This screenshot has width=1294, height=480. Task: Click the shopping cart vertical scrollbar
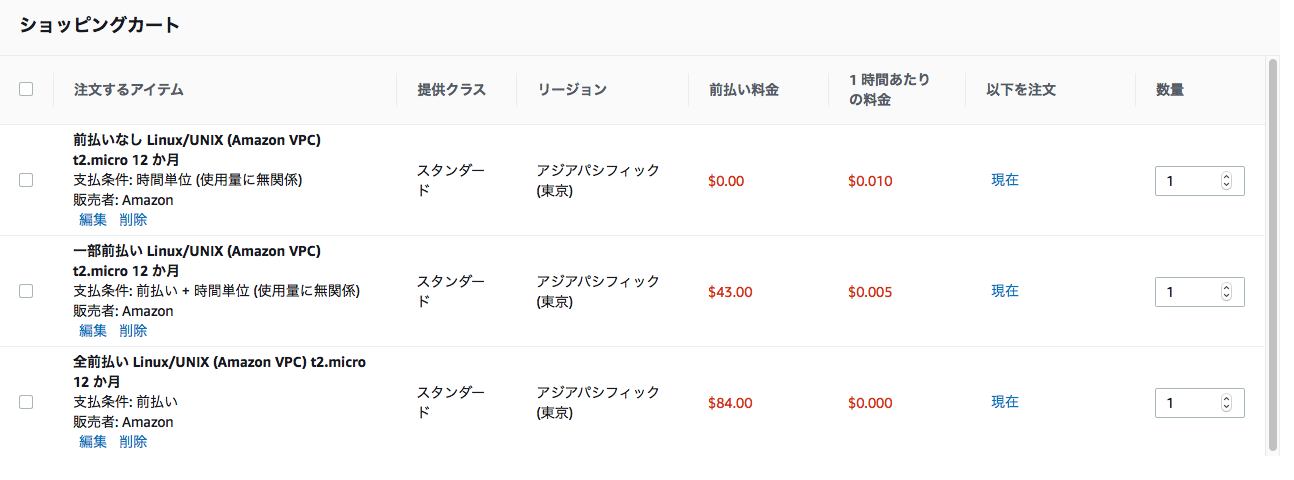pyautogui.click(x=1272, y=255)
